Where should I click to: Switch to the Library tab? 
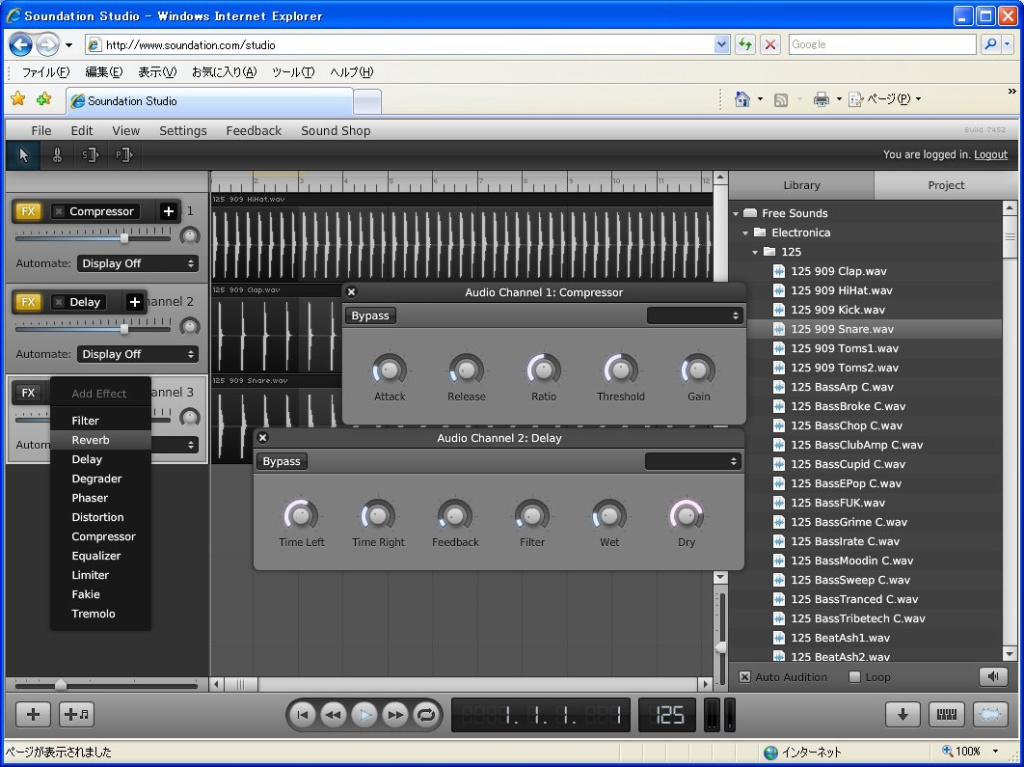pyautogui.click(x=801, y=186)
